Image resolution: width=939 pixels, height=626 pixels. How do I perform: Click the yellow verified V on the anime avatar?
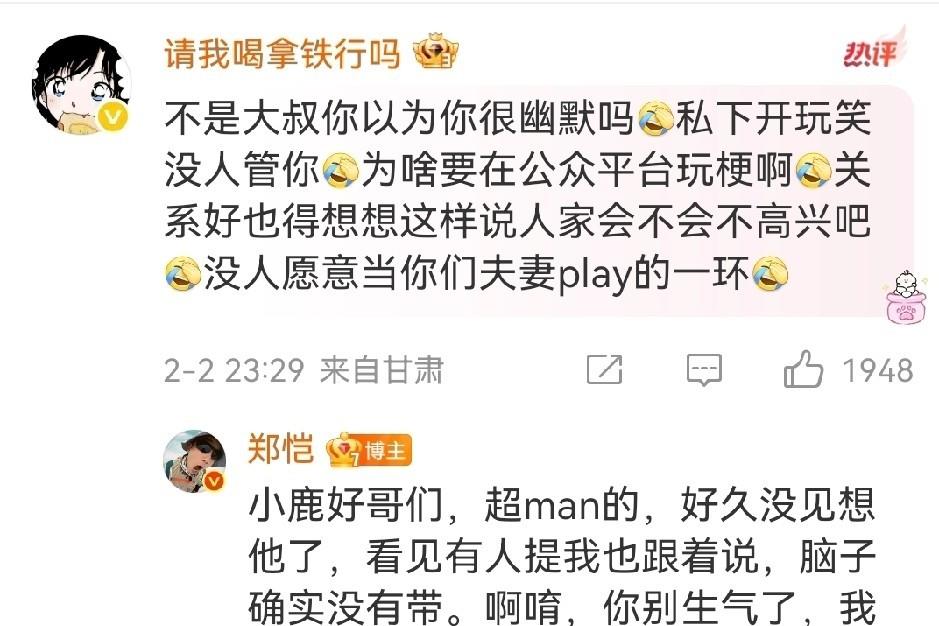(112, 117)
